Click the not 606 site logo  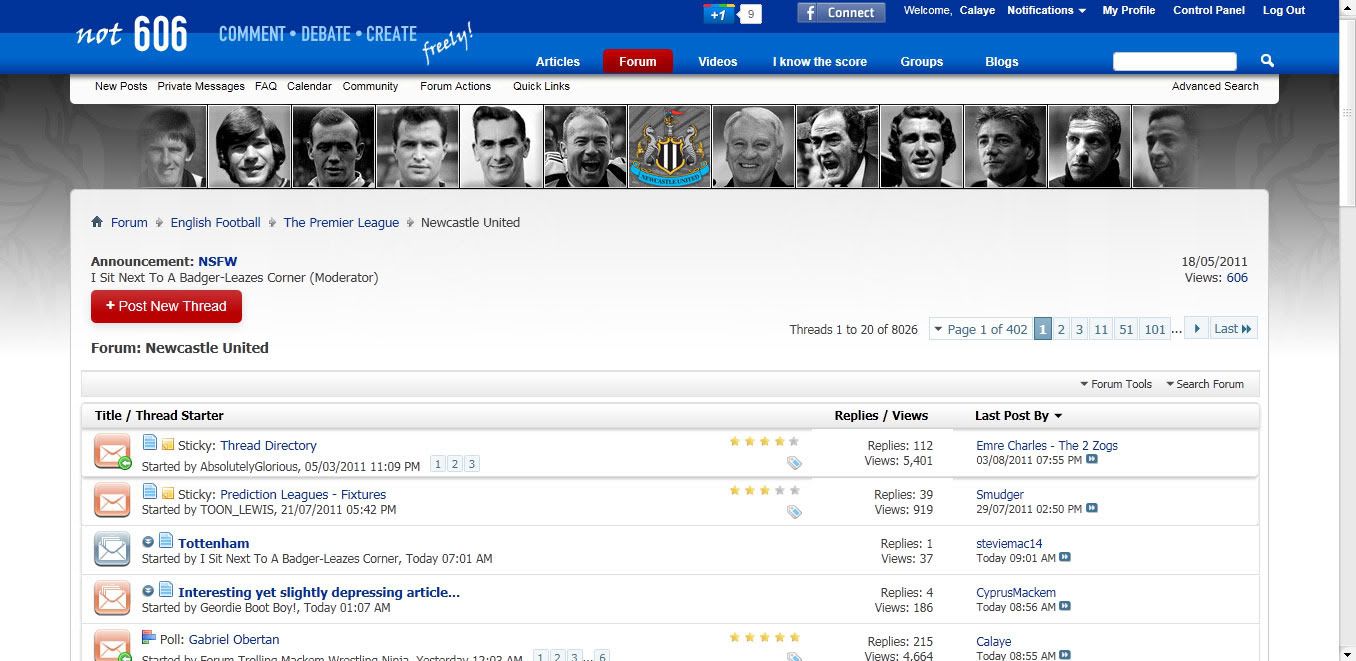pyautogui.click(x=132, y=34)
